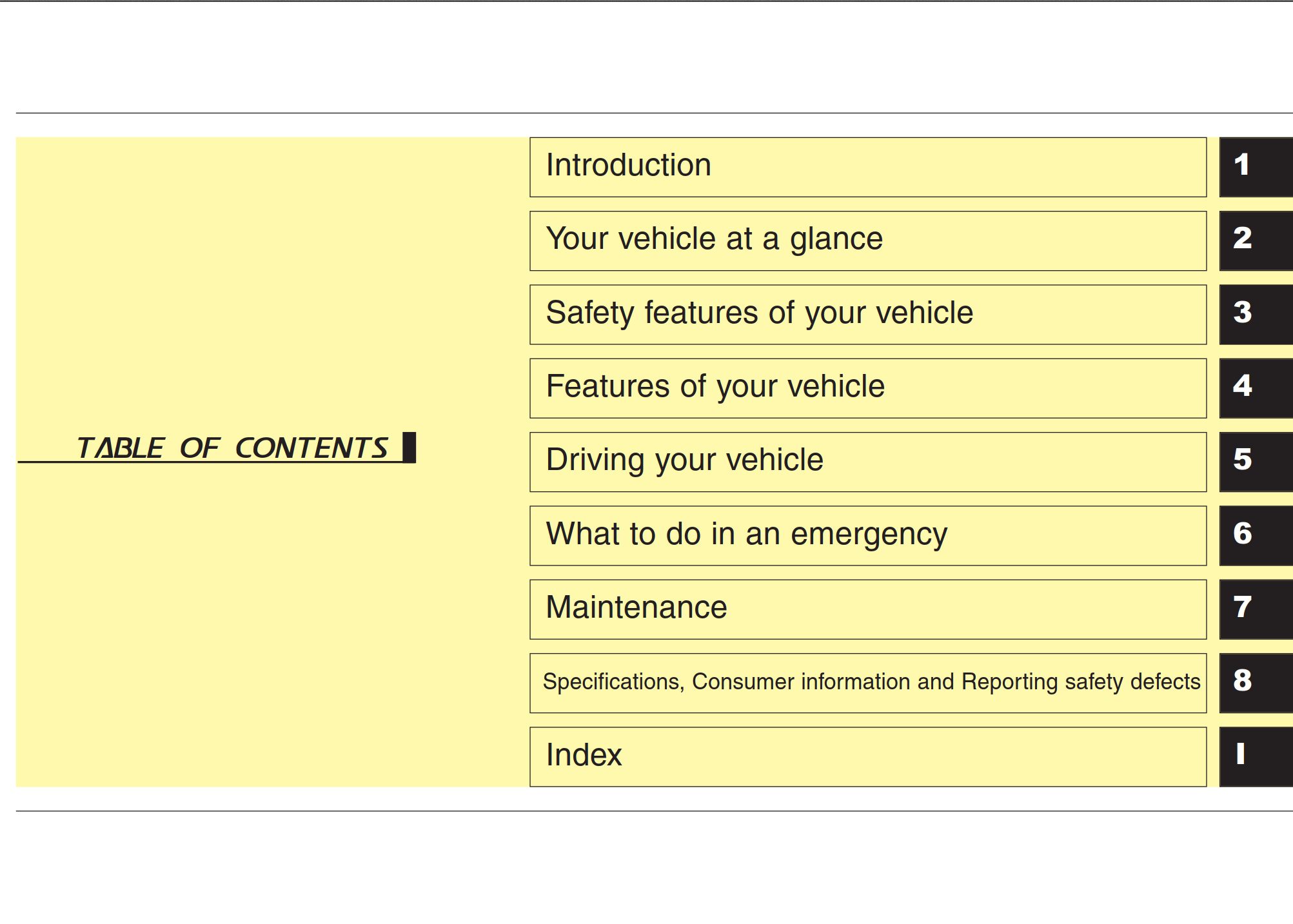The image size is (1293, 924).
Task: Go to Safety features of your vehicle
Action: (867, 314)
